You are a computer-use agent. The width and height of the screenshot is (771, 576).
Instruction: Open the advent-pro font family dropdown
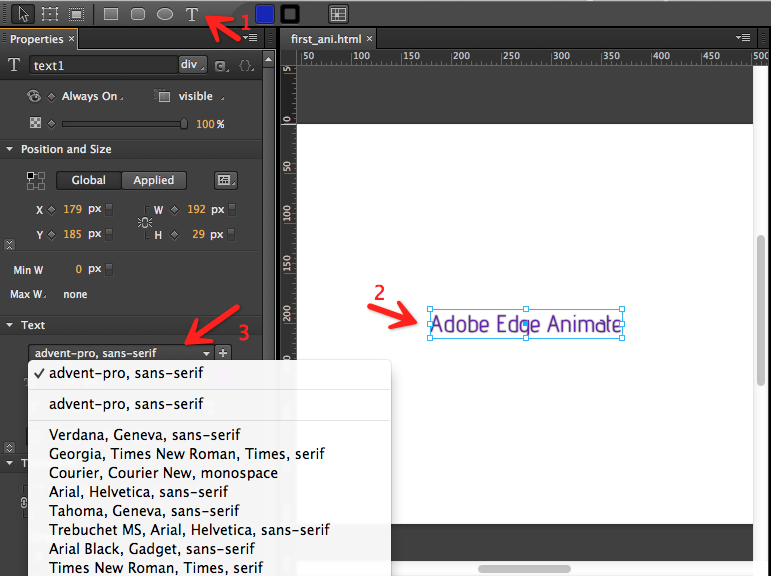[x=121, y=353]
